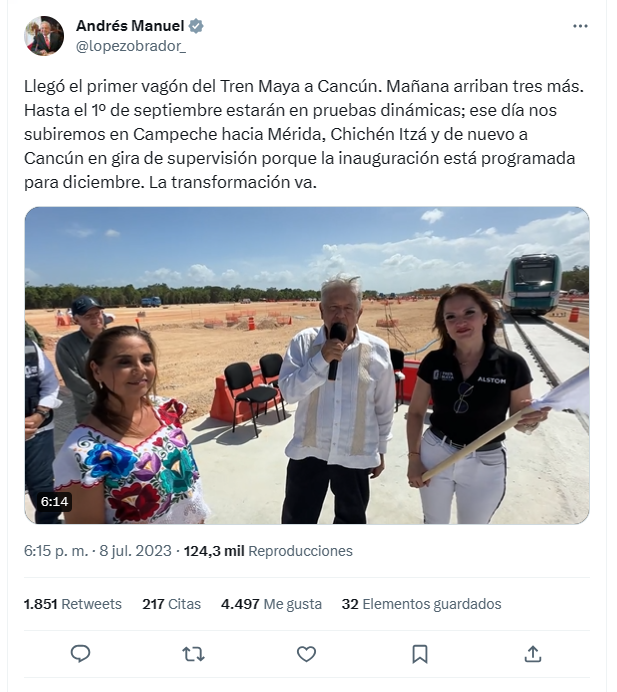Bookmark the tweet with the bookmark icon
The image size is (617, 692).
[x=420, y=654]
